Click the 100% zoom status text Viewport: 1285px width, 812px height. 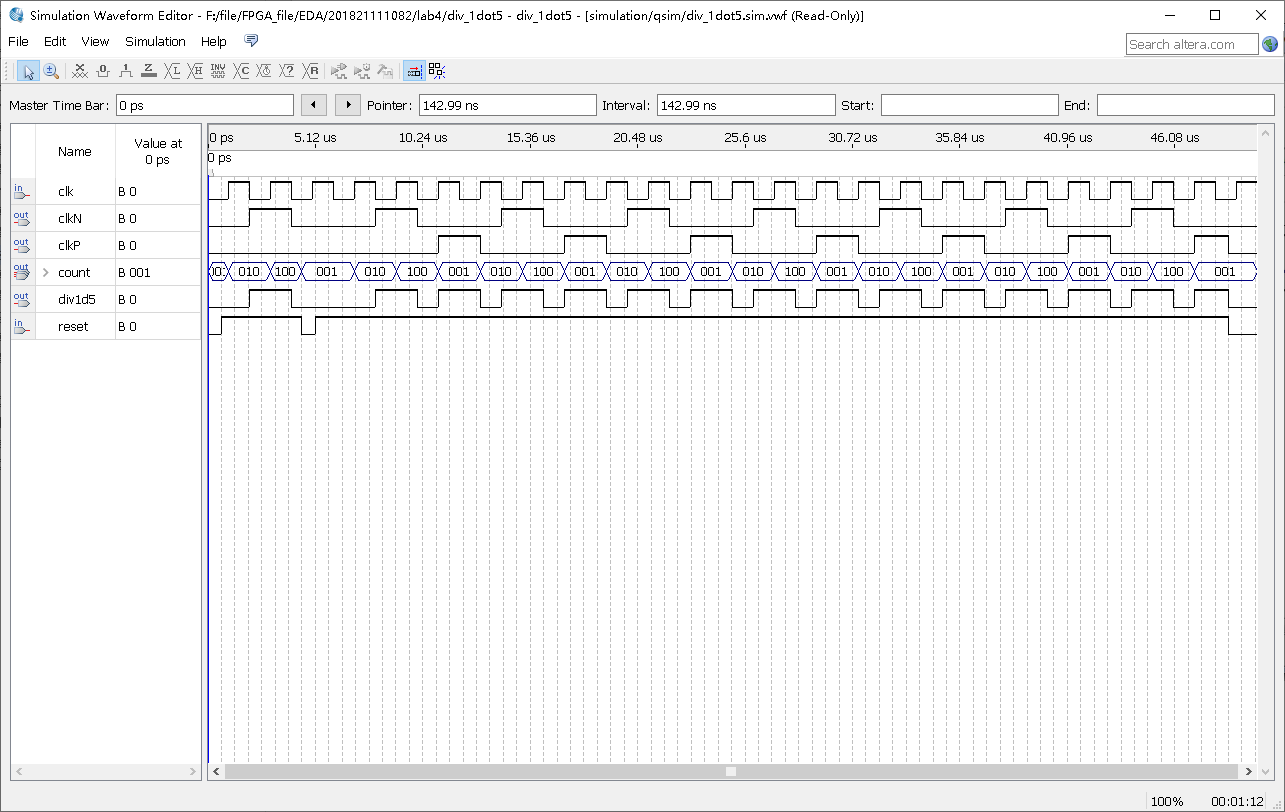pos(1167,801)
